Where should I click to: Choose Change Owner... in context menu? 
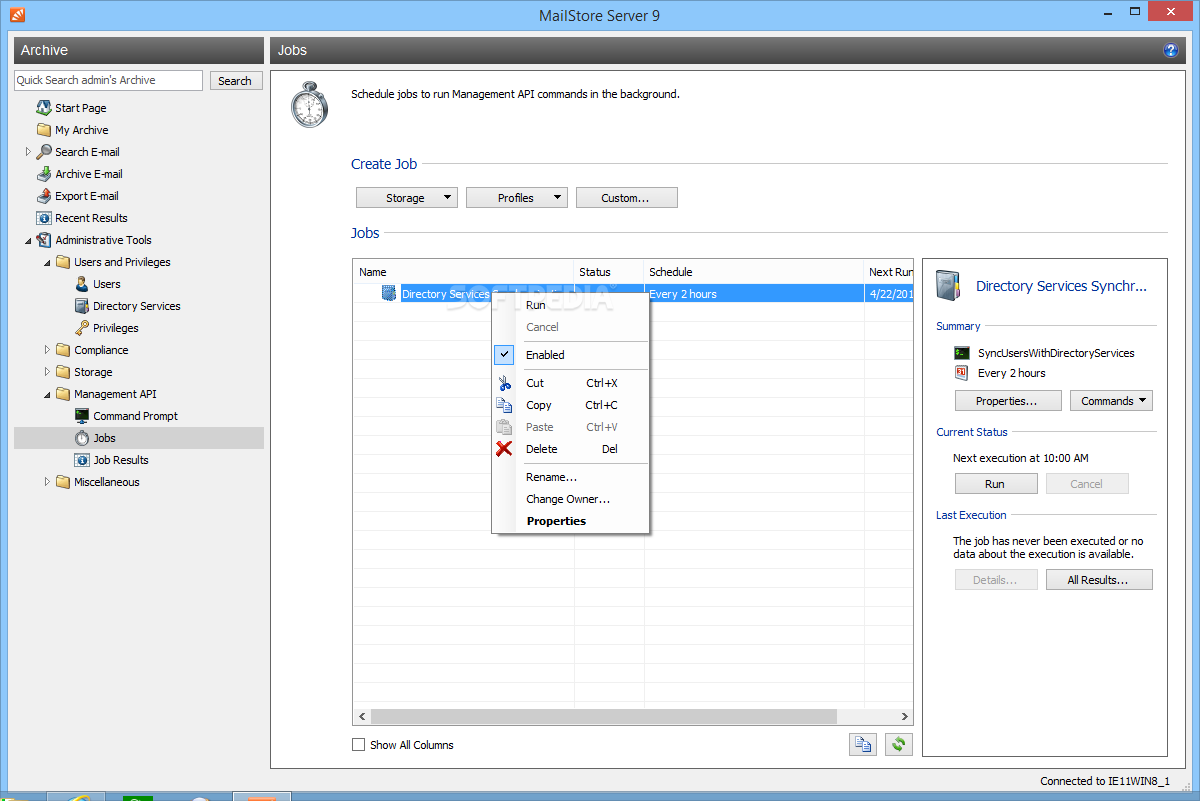(570, 499)
